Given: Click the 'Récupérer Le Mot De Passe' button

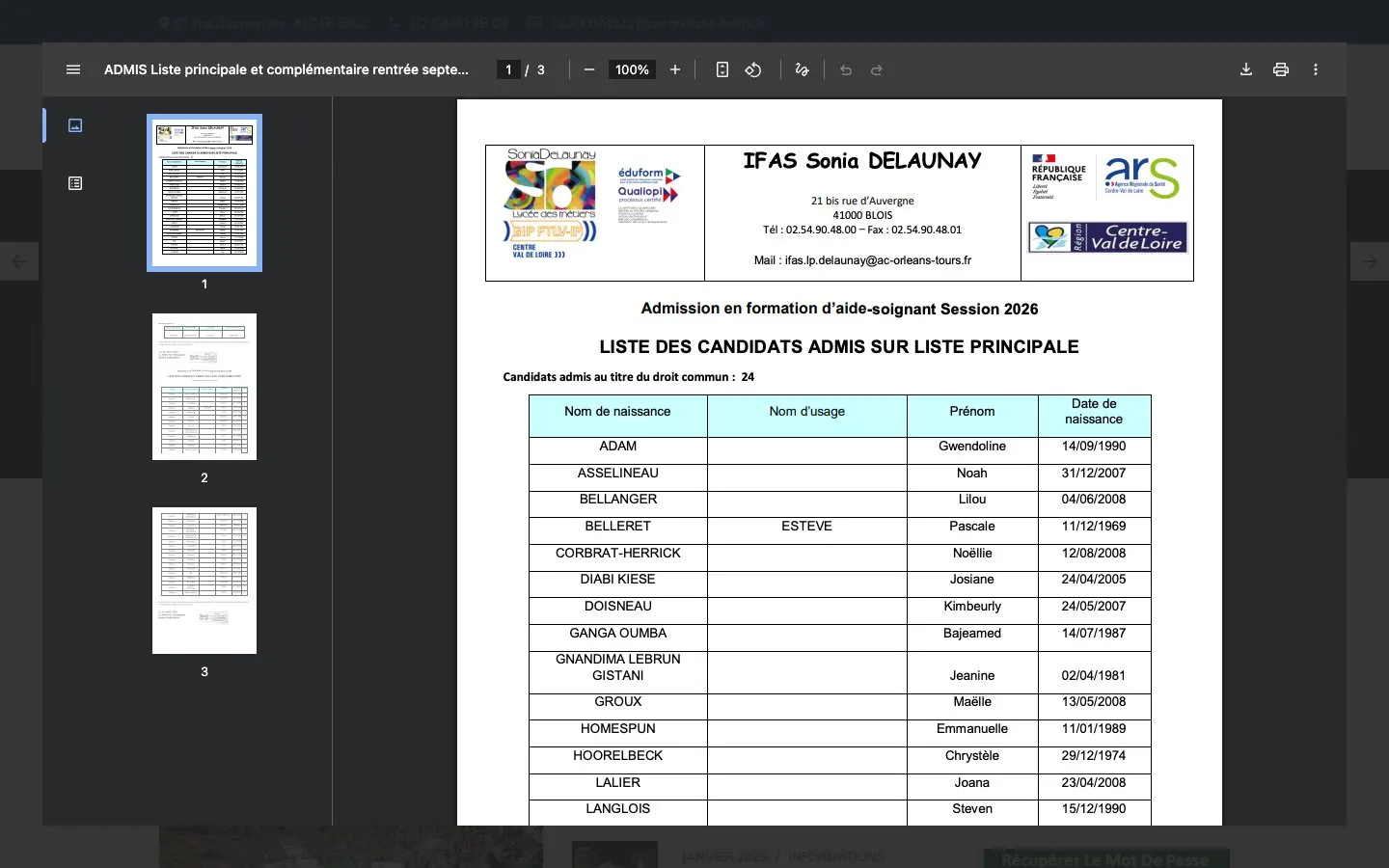Looking at the screenshot, I should coord(1106,858).
